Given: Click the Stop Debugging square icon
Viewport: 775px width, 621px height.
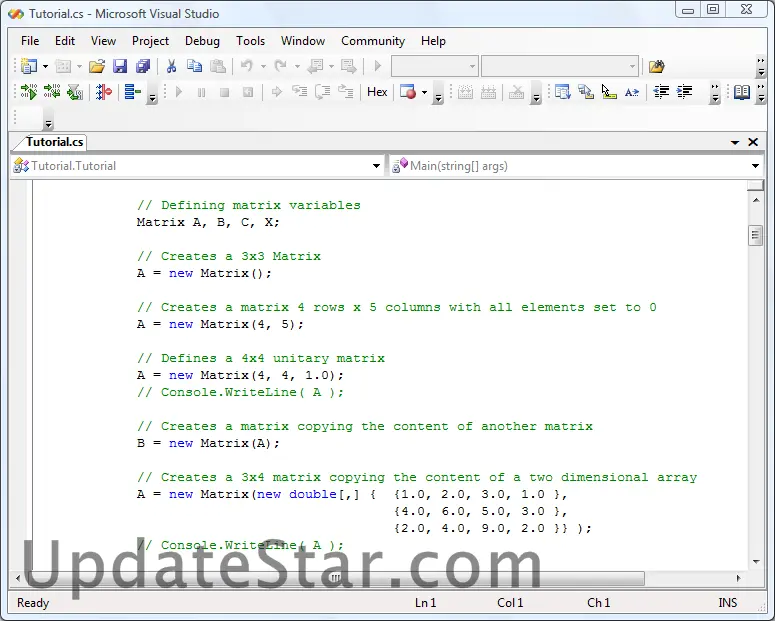Looking at the screenshot, I should click(x=224, y=92).
